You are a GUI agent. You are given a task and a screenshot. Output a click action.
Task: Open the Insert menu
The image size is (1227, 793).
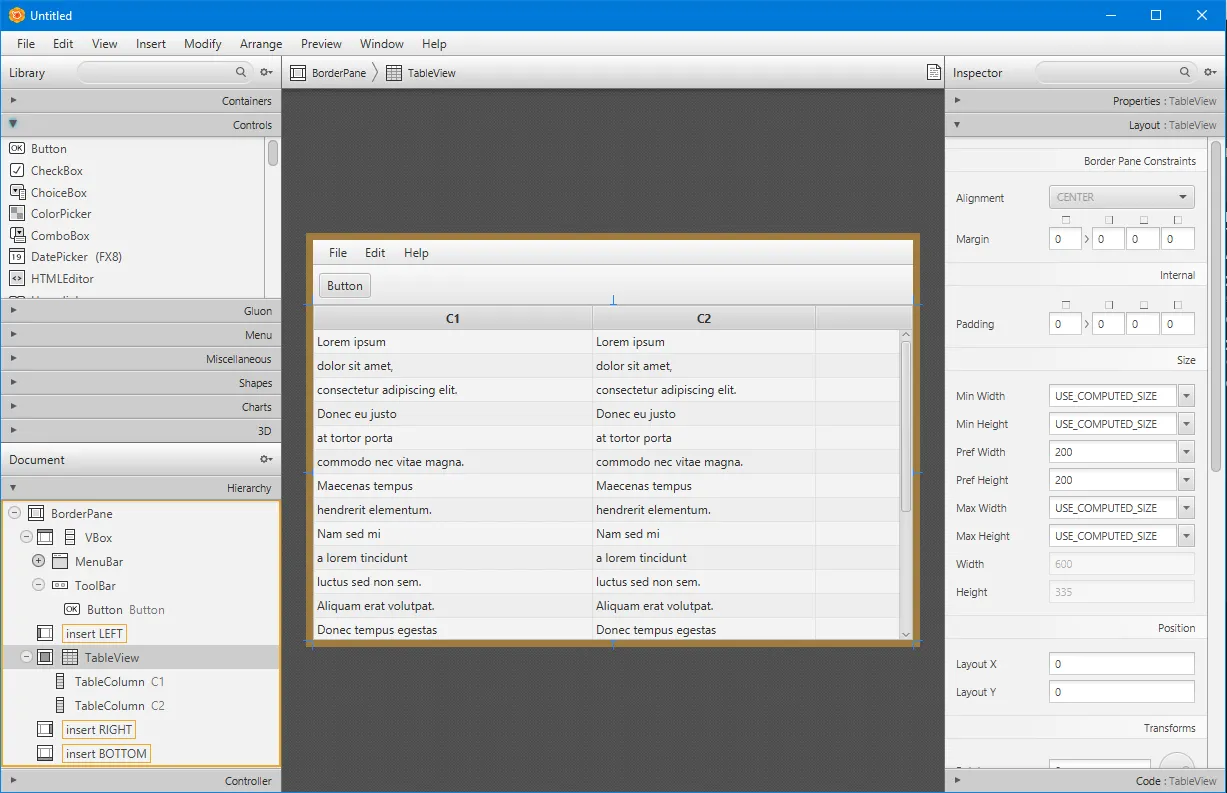(151, 44)
